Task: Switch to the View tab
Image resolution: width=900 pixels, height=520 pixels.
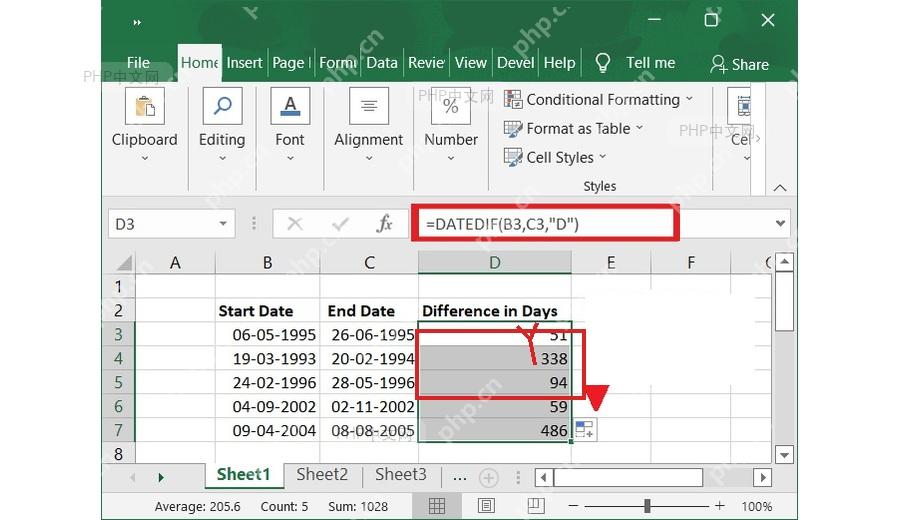Action: click(x=471, y=63)
